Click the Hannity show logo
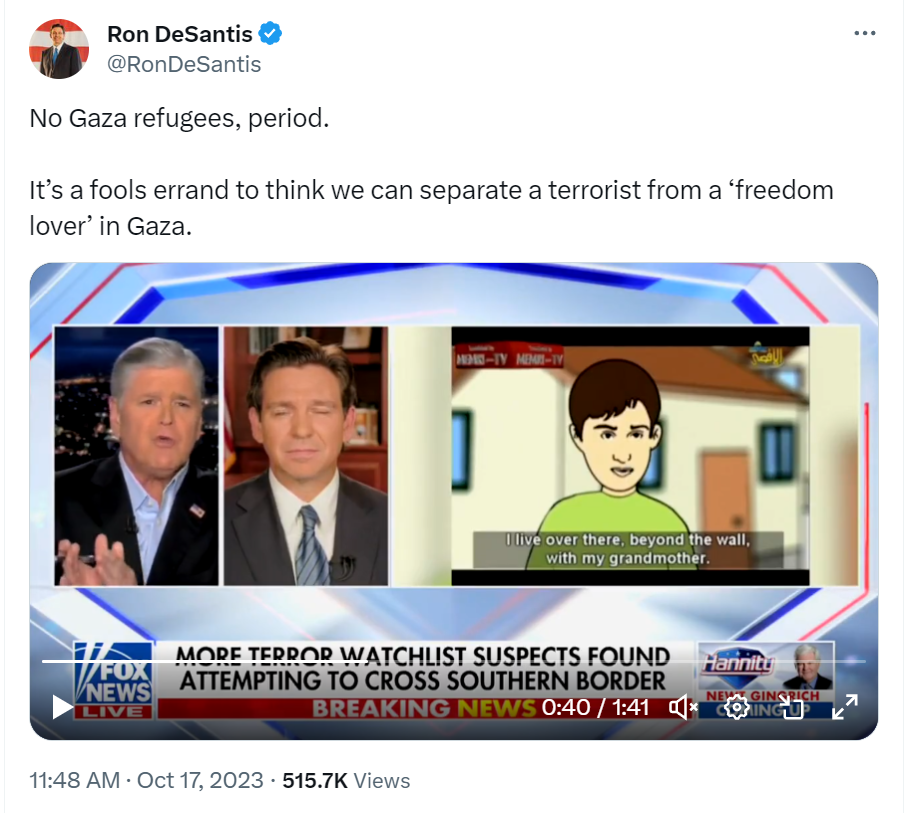This screenshot has height=813, width=906. (738, 663)
